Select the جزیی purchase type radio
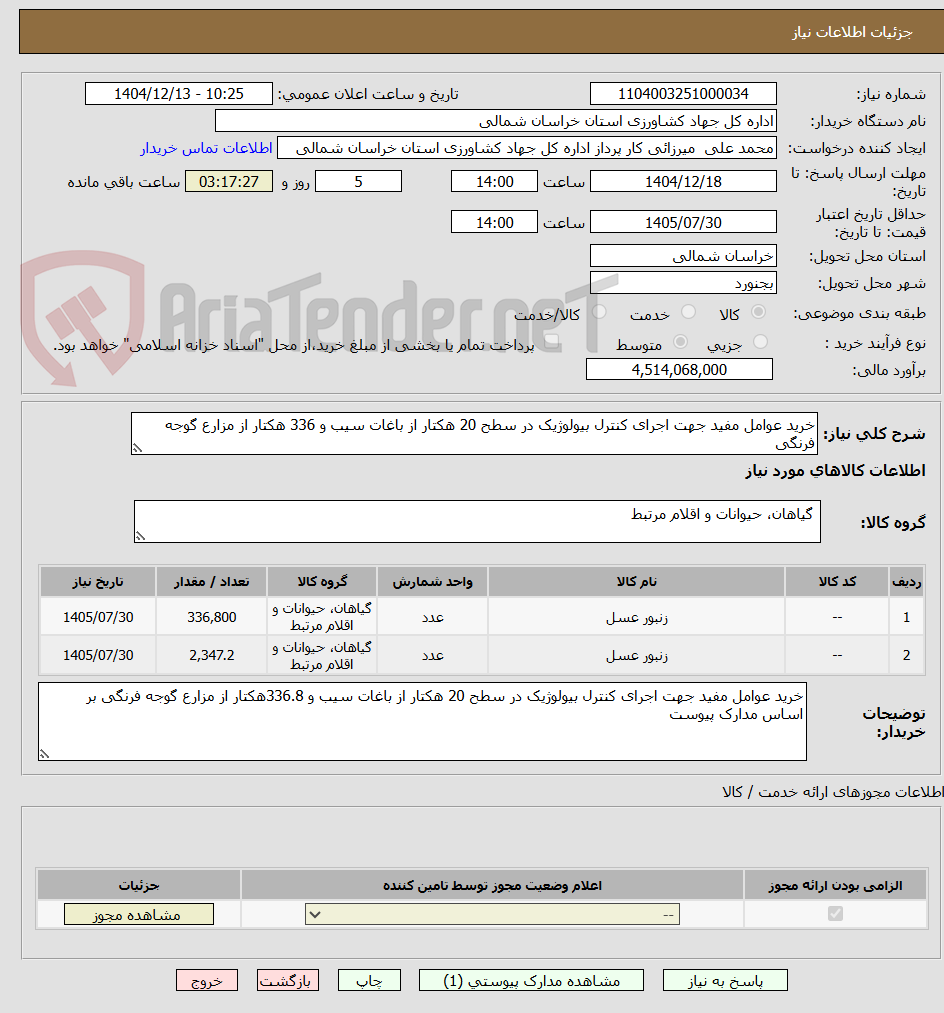The height and width of the screenshot is (1013, 944). click(x=760, y=342)
